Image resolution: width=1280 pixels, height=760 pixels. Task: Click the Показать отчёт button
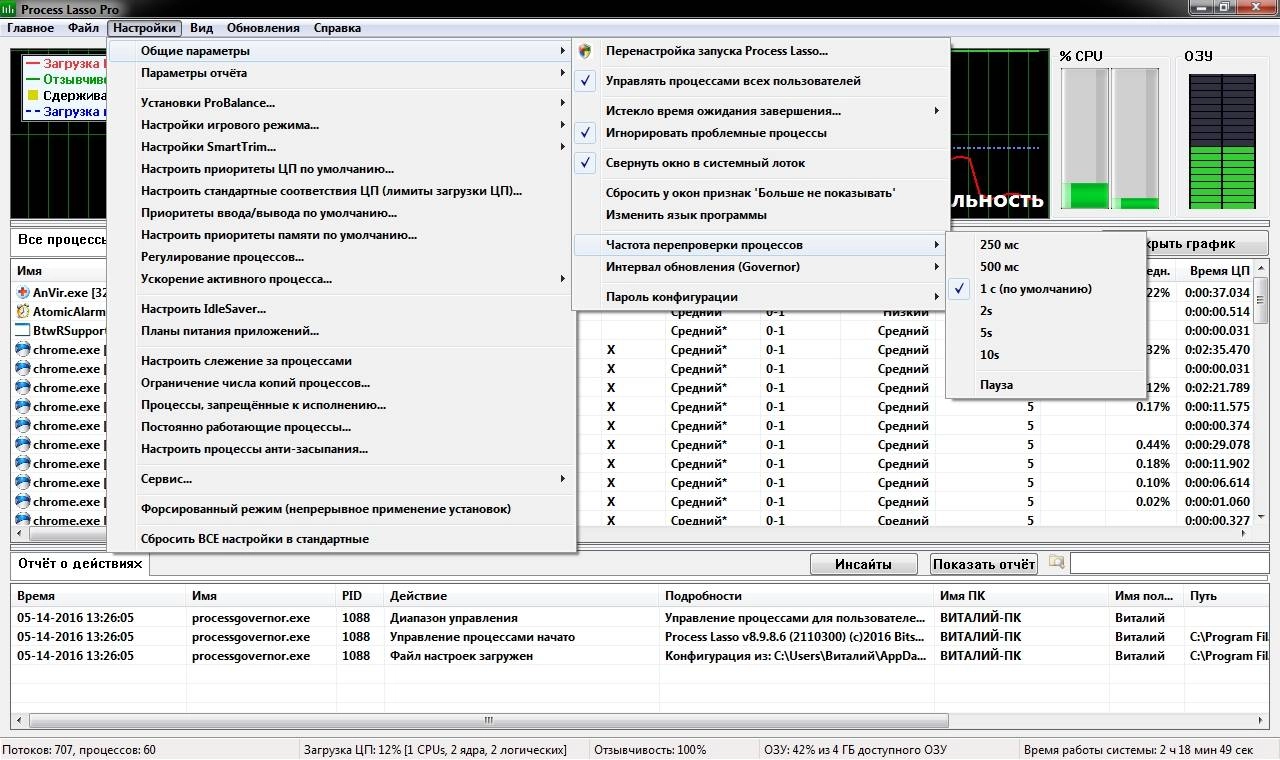click(x=984, y=564)
